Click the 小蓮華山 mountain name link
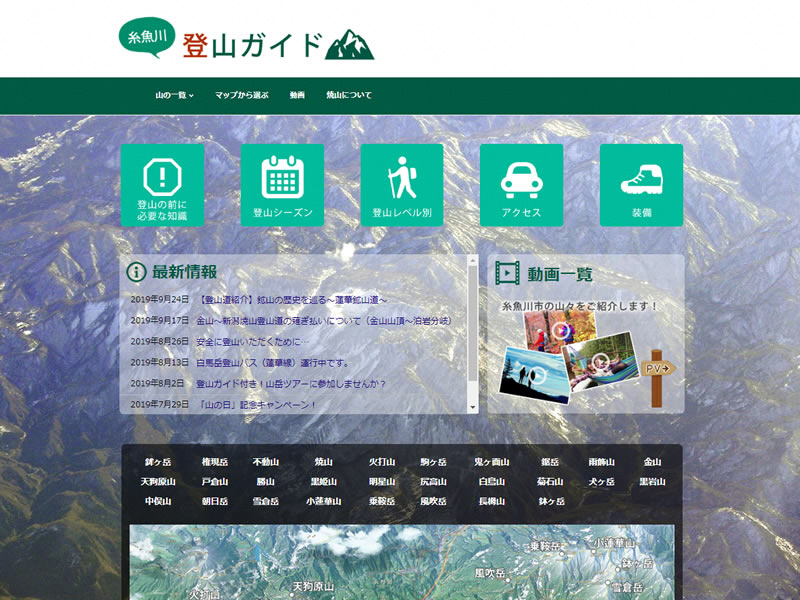Viewport: 800px width, 600px height. point(324,501)
